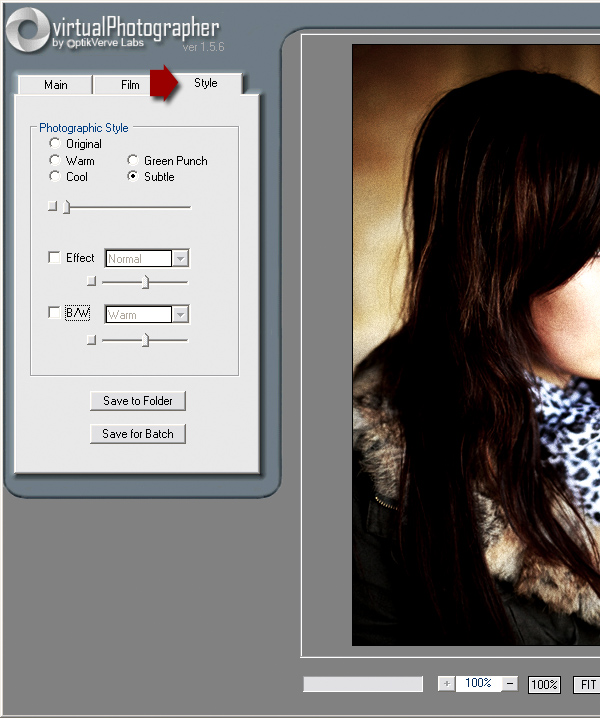Image resolution: width=600 pixels, height=718 pixels.
Task: Click the photographic style strength slider thumb
Action: (x=66, y=207)
